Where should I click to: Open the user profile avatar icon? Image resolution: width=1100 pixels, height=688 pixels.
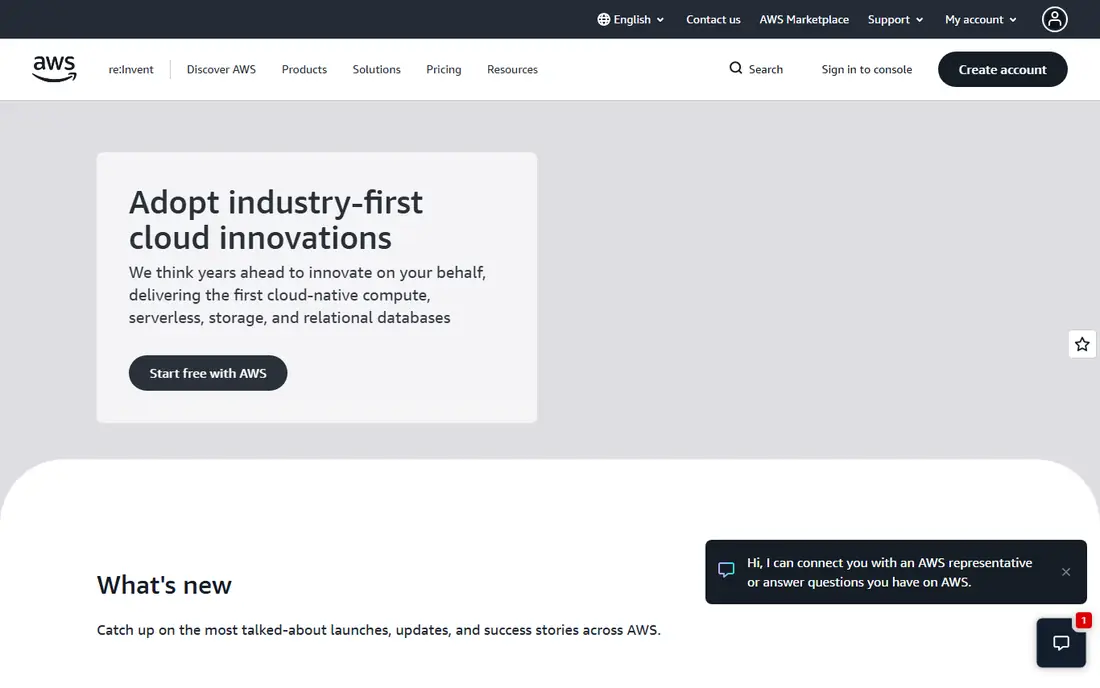(x=1054, y=20)
